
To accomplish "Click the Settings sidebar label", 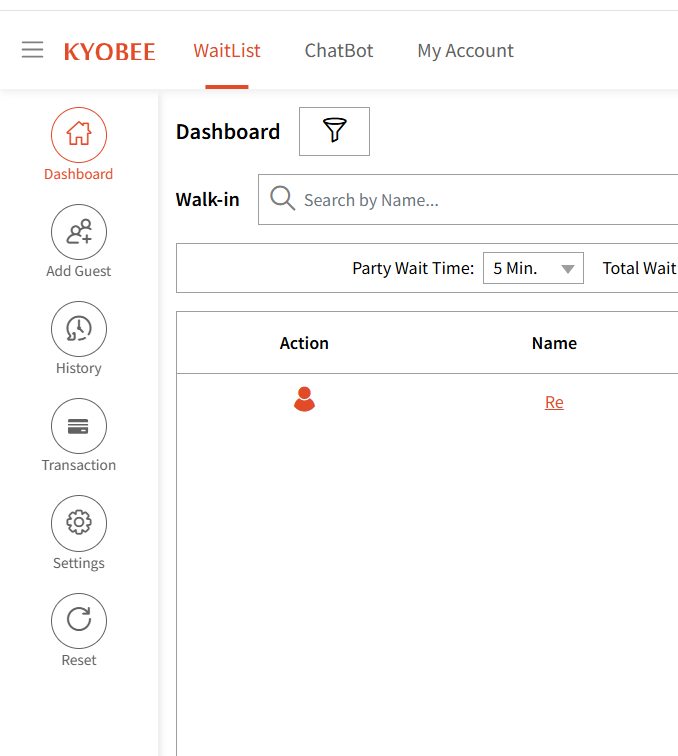I will 79,563.
